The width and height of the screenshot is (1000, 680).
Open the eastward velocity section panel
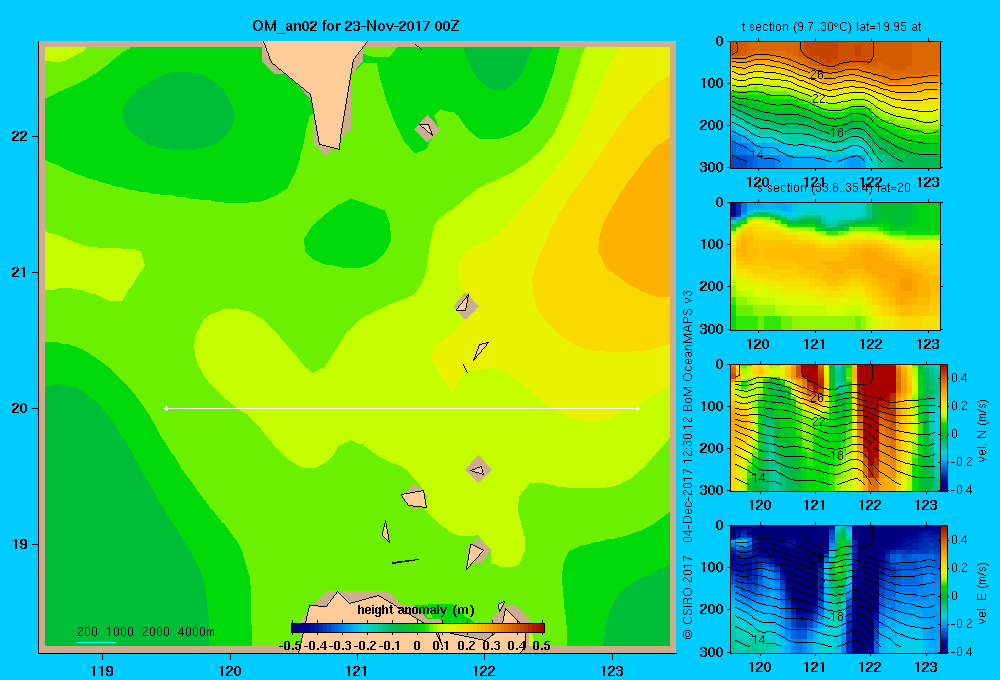point(835,589)
